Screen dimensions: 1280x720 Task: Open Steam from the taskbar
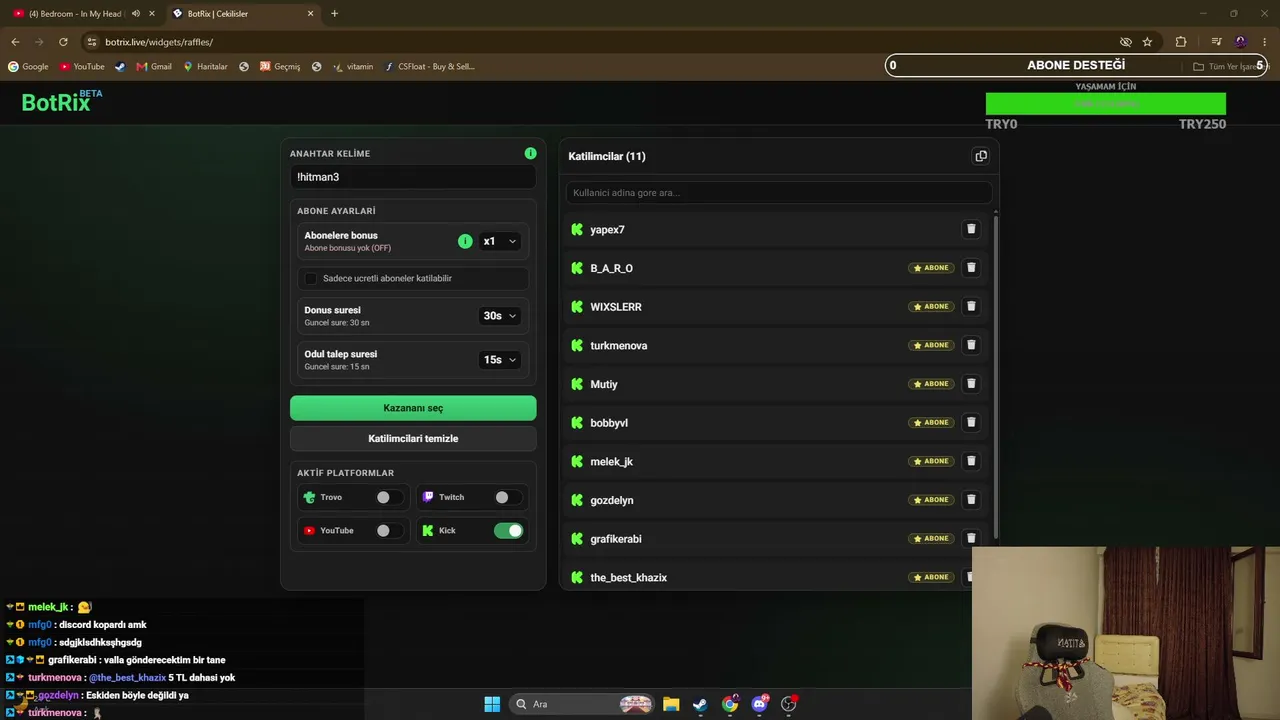pos(700,704)
